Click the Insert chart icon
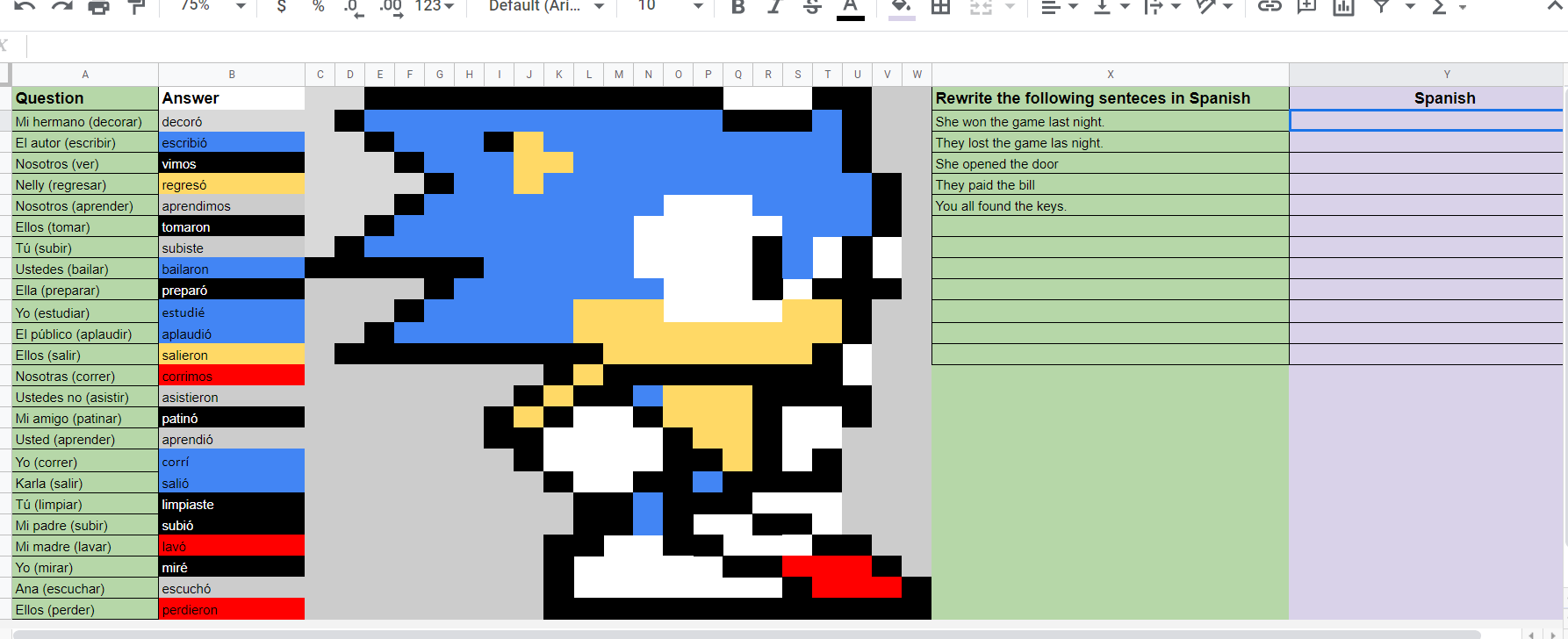This screenshot has height=639, width=1568. pyautogui.click(x=1344, y=6)
